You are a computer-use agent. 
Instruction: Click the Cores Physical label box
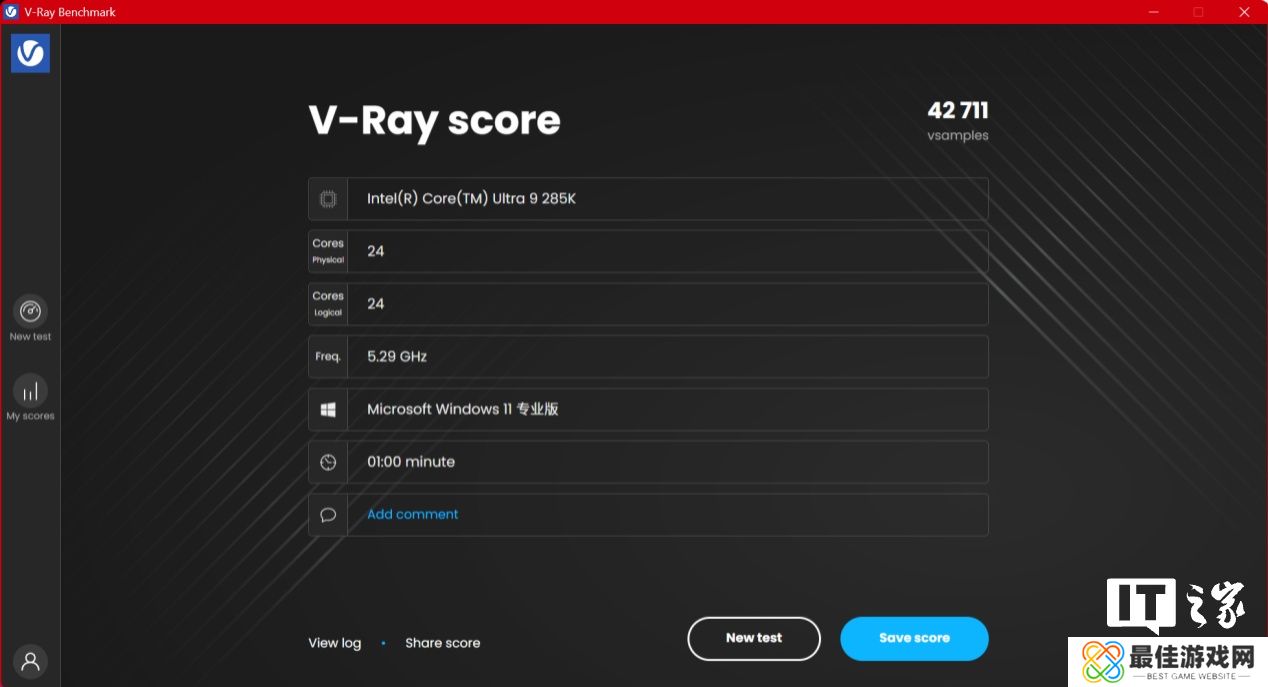[327, 251]
